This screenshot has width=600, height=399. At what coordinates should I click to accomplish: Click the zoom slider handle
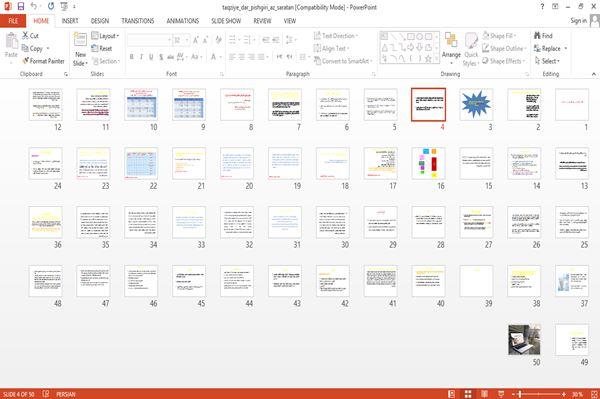(x=519, y=394)
